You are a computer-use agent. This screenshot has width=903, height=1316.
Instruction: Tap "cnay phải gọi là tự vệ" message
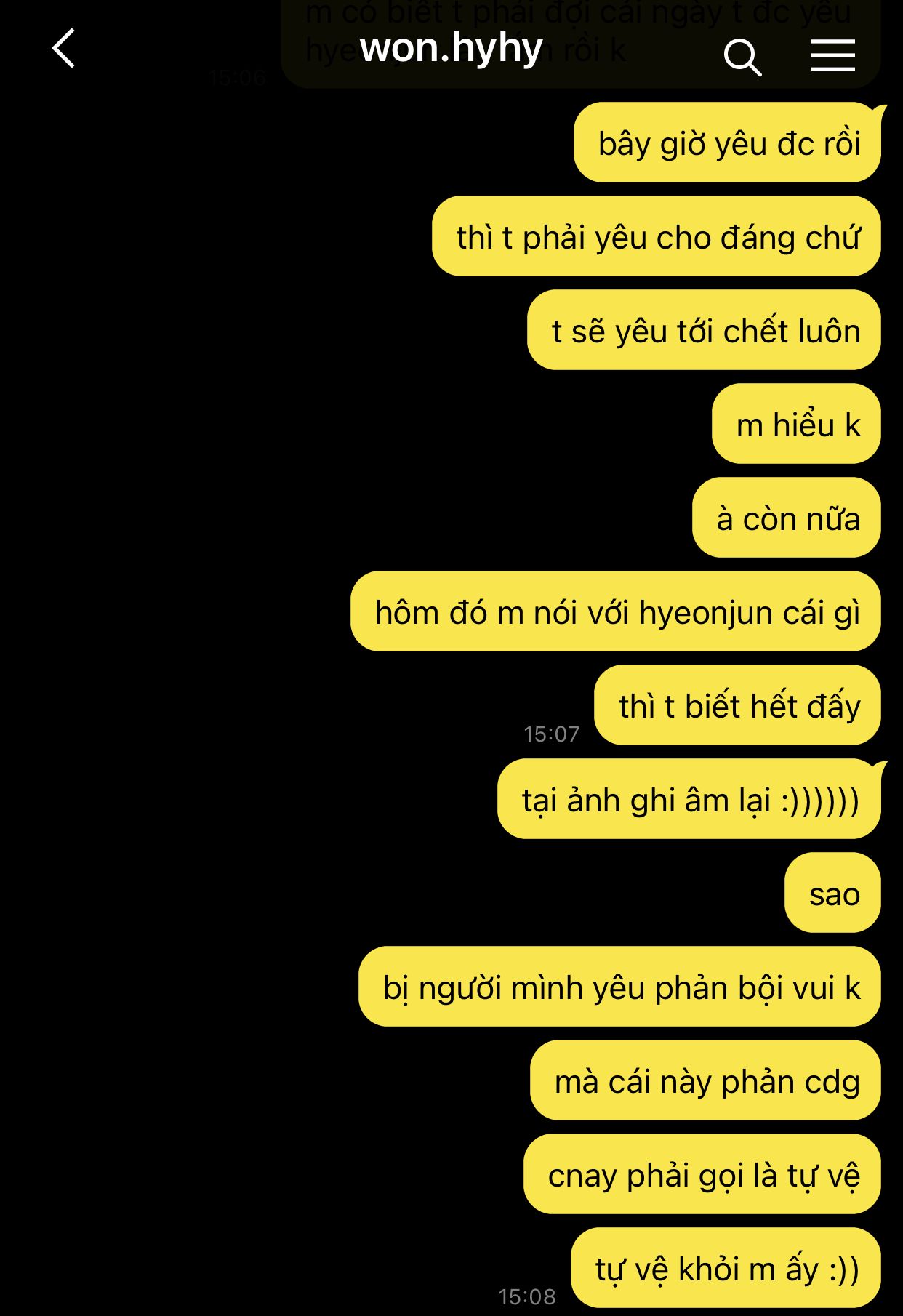pos(702,1174)
